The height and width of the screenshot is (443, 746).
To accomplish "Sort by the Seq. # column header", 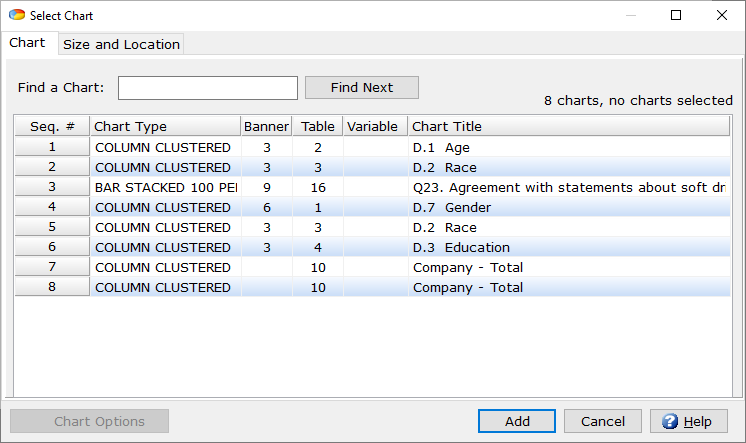I will pyautogui.click(x=52, y=127).
